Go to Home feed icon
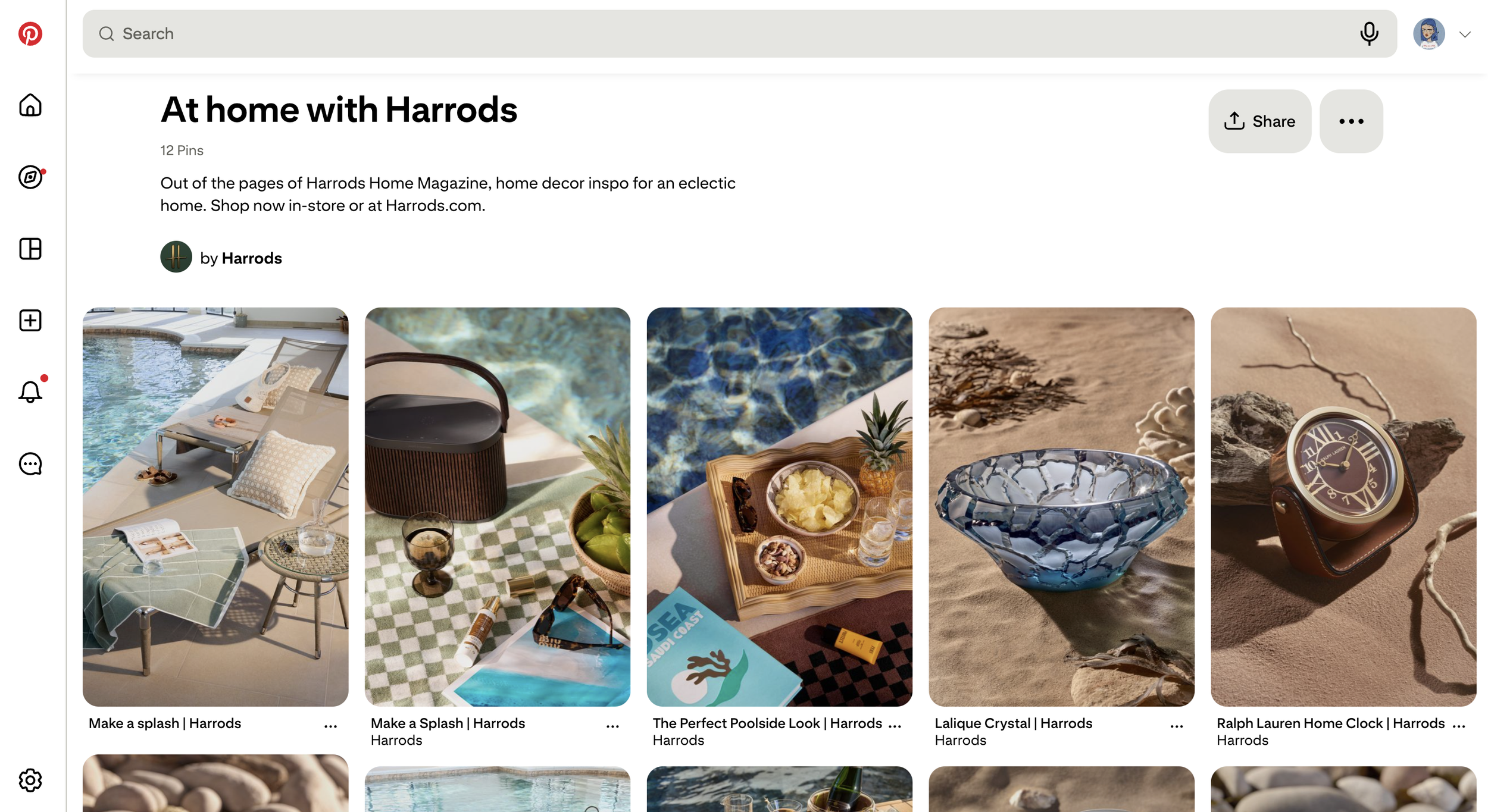 click(x=30, y=105)
